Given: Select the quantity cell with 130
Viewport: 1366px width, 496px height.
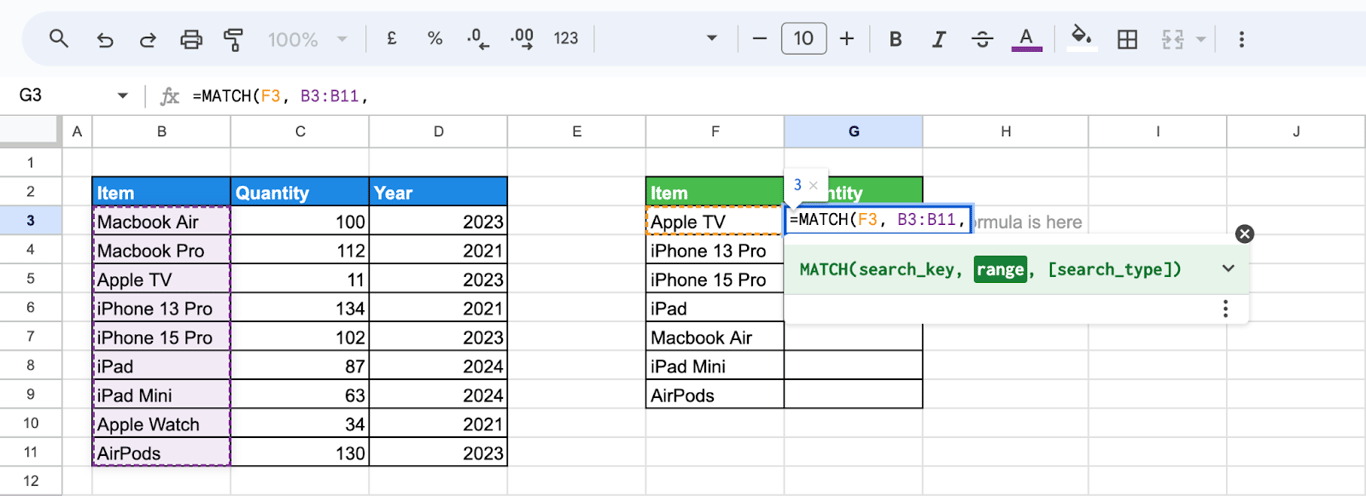Looking at the screenshot, I should [299, 453].
